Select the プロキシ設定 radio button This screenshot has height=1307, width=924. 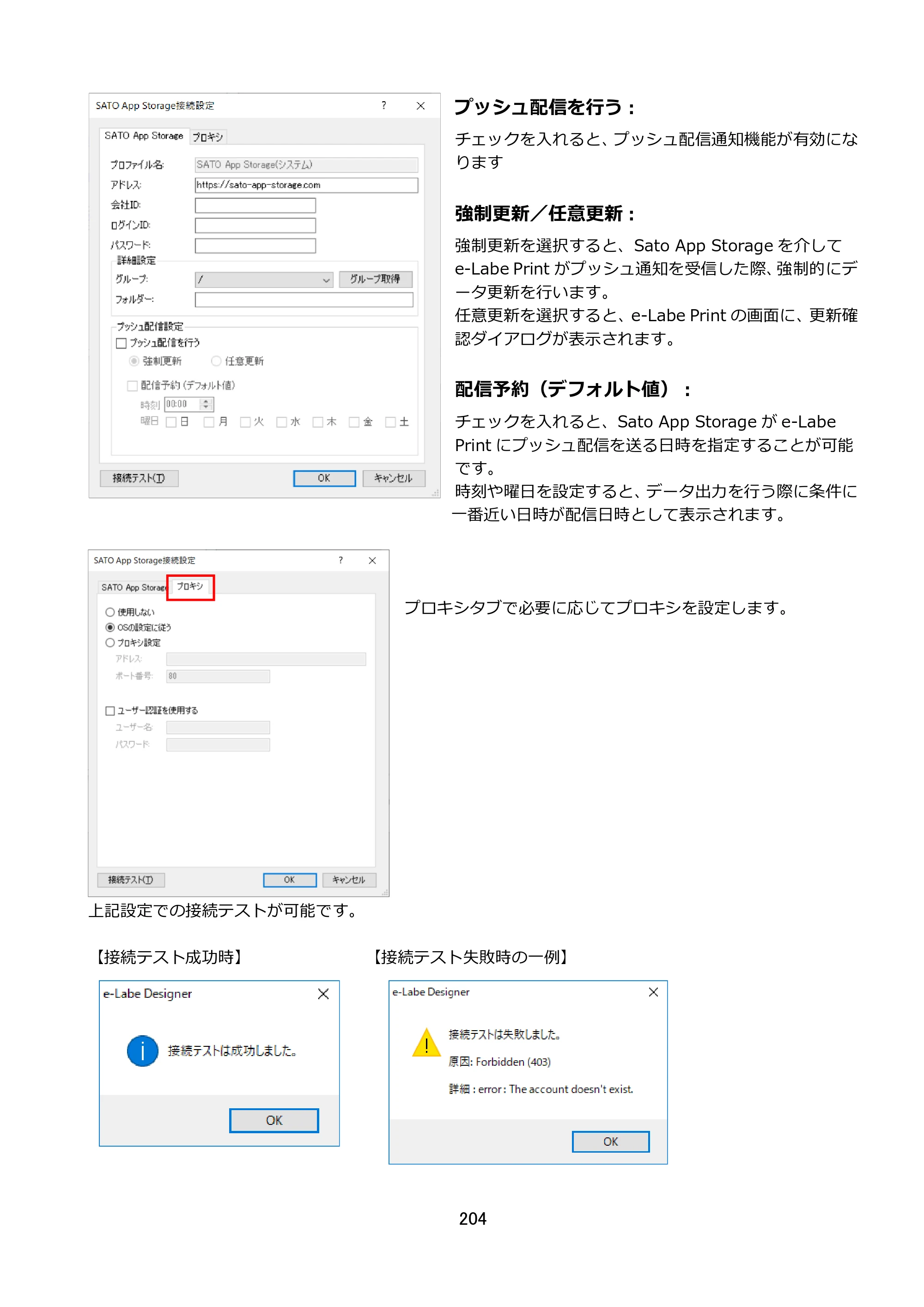(x=110, y=643)
